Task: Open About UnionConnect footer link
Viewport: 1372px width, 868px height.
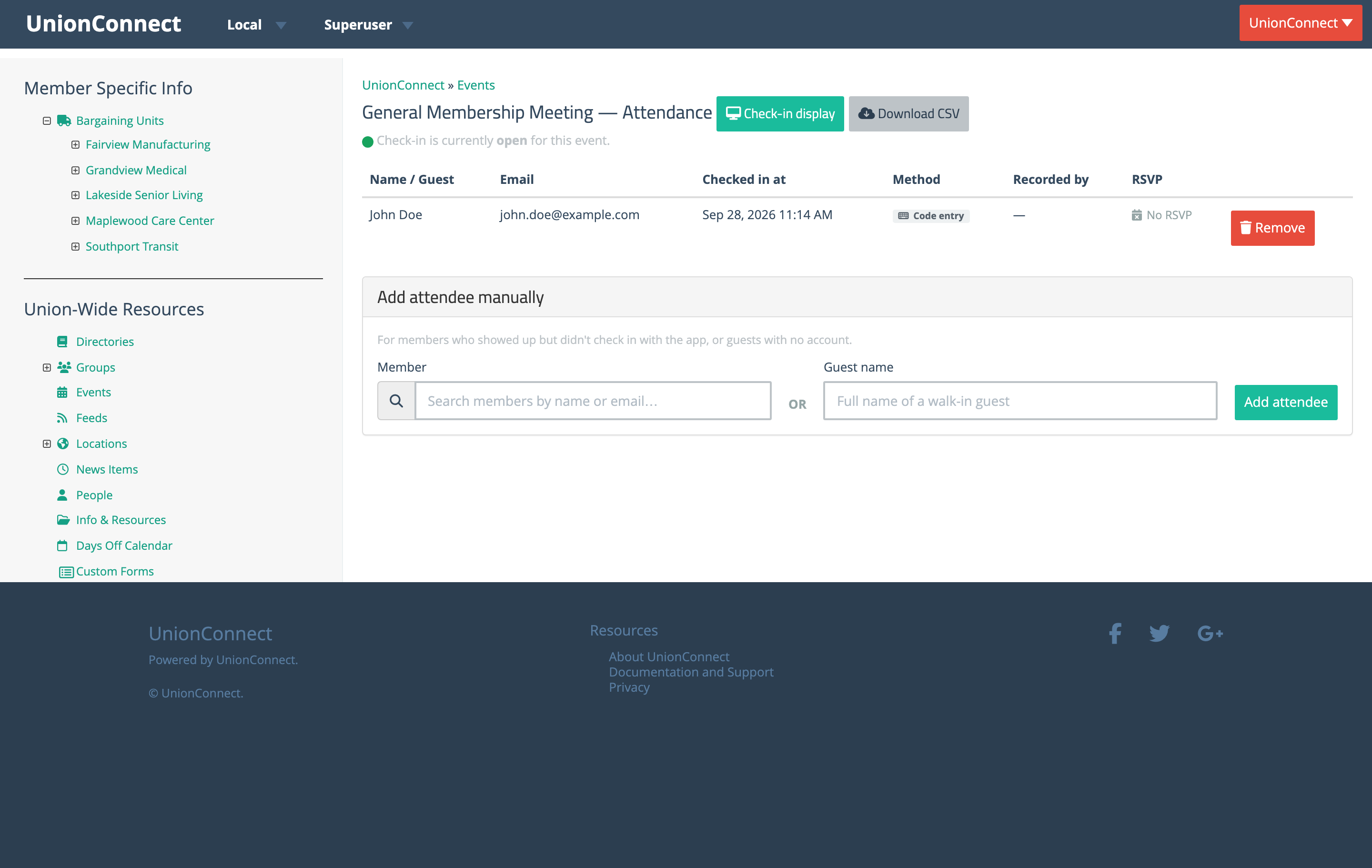Action: [x=669, y=656]
